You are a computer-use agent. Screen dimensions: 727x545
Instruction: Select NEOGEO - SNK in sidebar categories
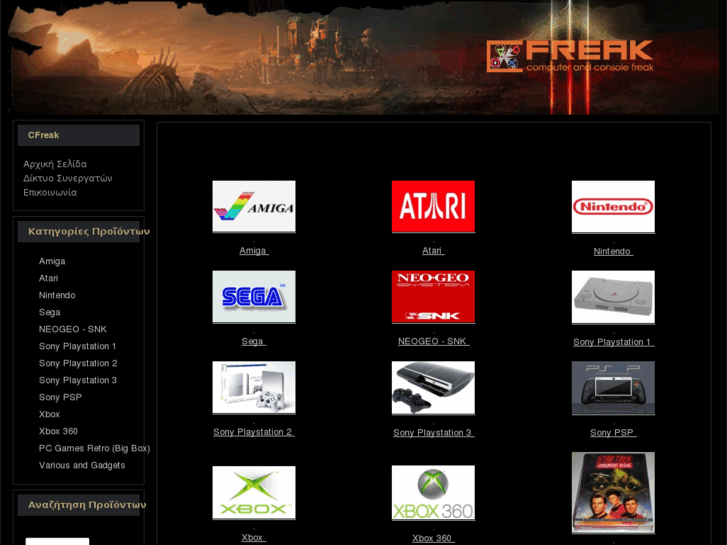tap(73, 329)
